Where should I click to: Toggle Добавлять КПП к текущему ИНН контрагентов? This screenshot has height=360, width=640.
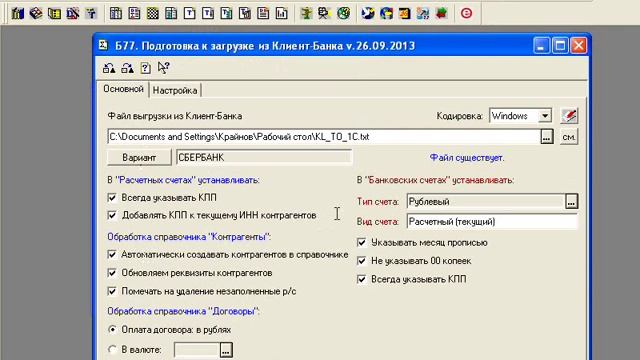[x=112, y=215]
